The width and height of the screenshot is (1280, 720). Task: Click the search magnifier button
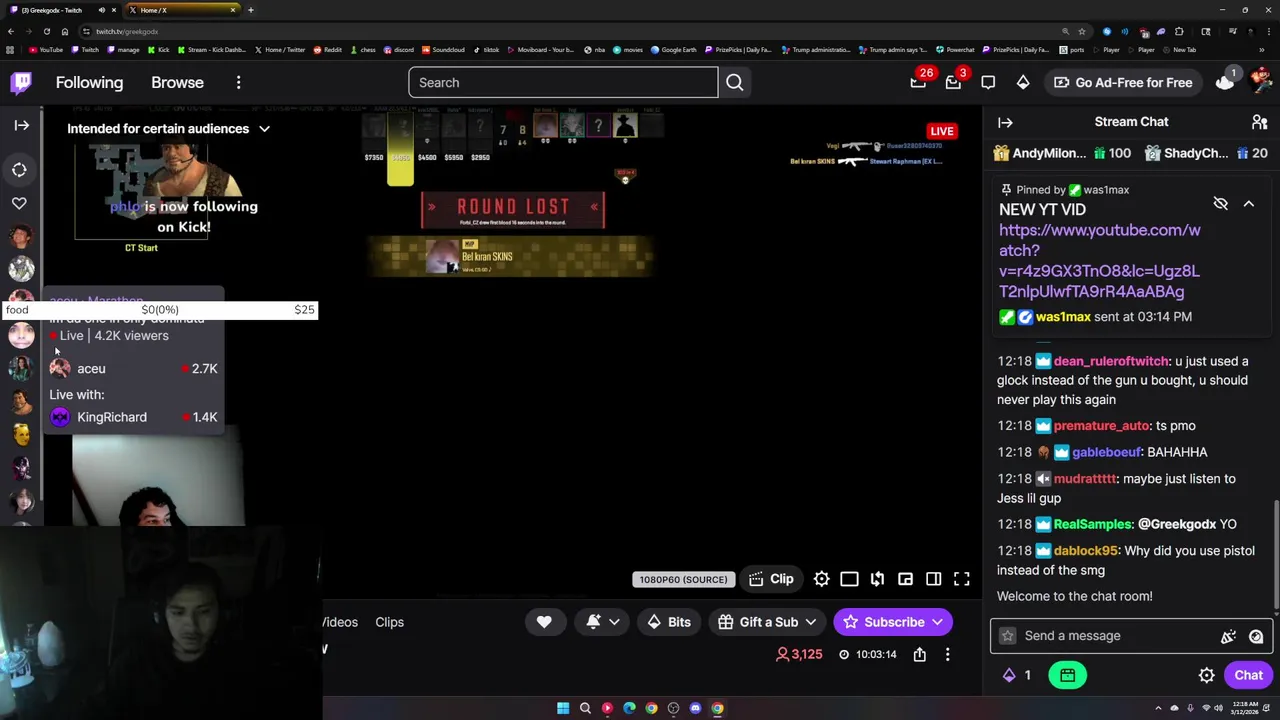coord(735,83)
